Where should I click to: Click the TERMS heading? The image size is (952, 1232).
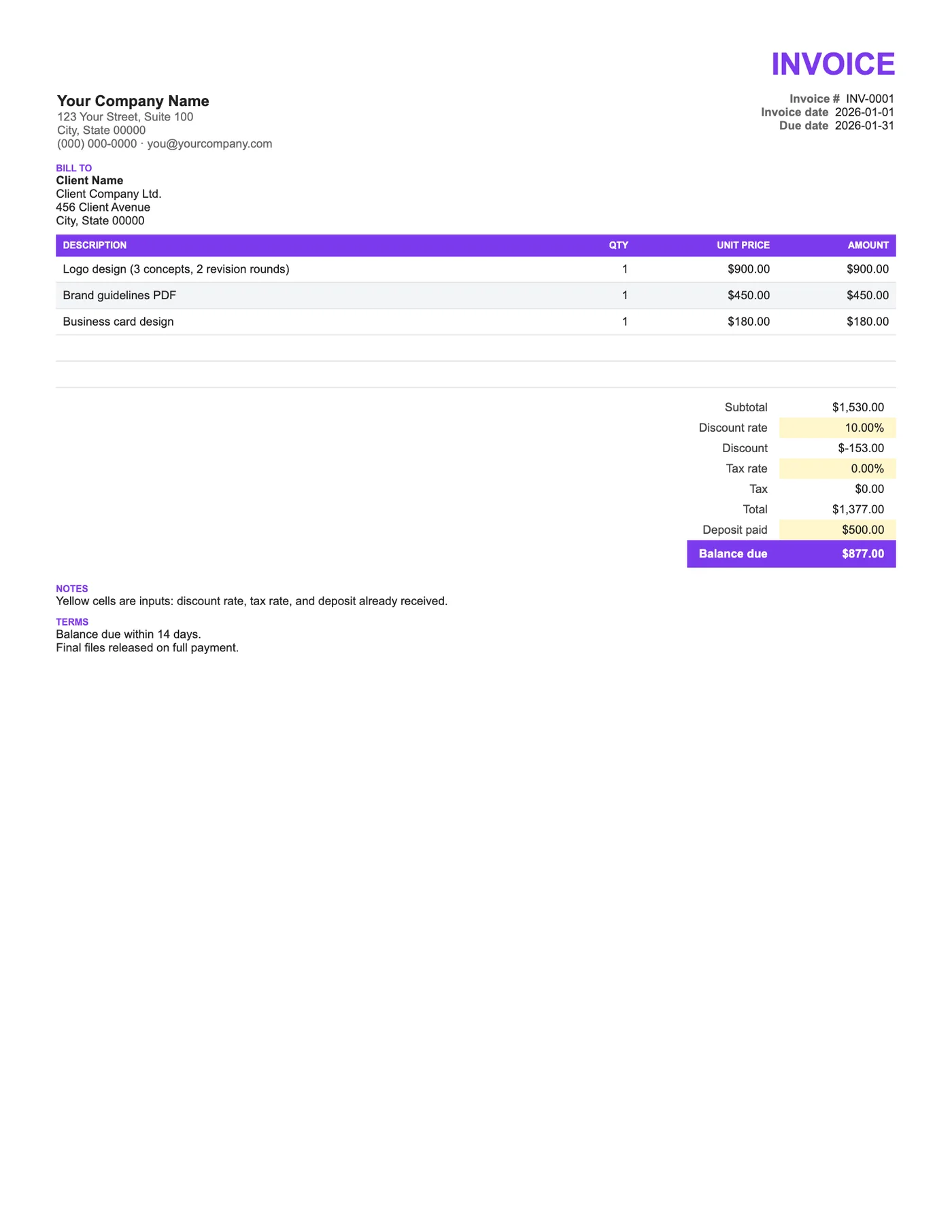pos(72,622)
